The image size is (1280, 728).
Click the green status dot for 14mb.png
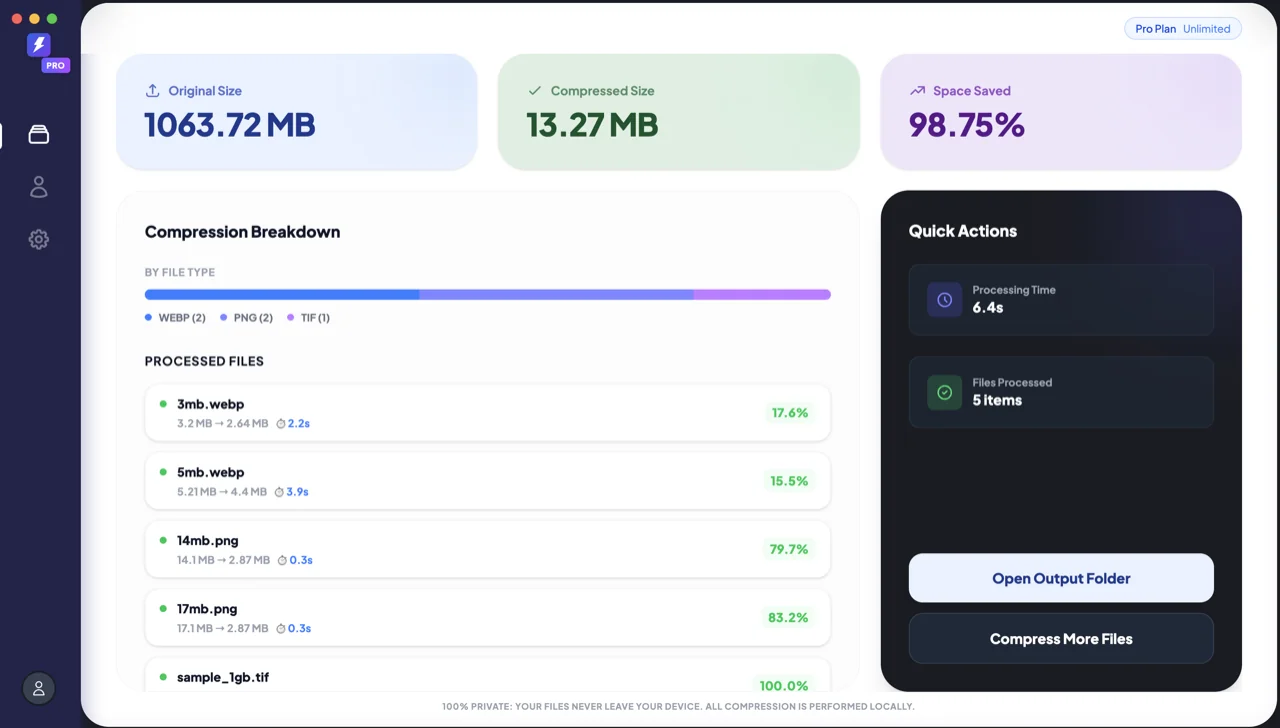click(163, 540)
